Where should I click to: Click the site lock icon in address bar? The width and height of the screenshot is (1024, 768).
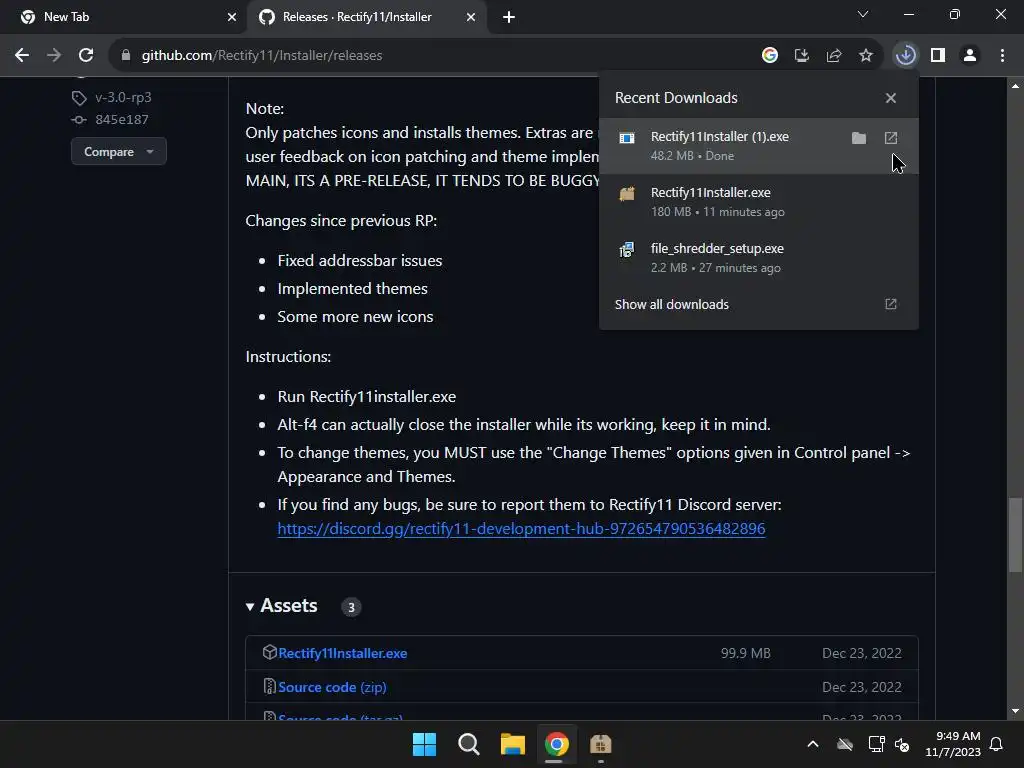coord(126,56)
